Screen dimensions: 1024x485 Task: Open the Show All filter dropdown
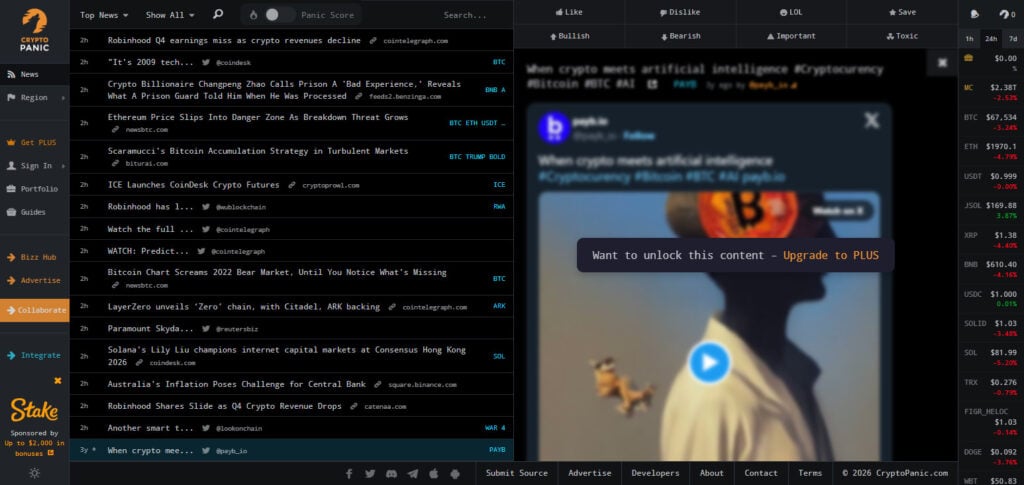click(170, 15)
